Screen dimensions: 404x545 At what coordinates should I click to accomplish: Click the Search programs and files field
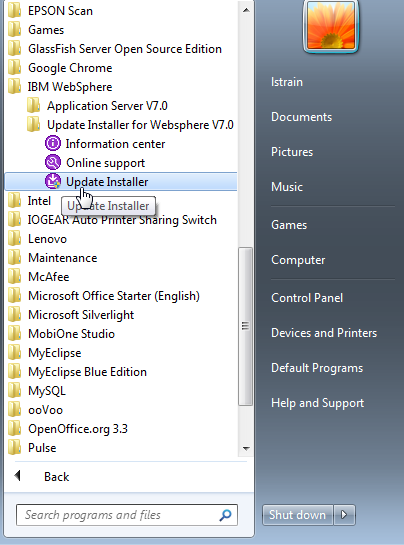[x=127, y=515]
